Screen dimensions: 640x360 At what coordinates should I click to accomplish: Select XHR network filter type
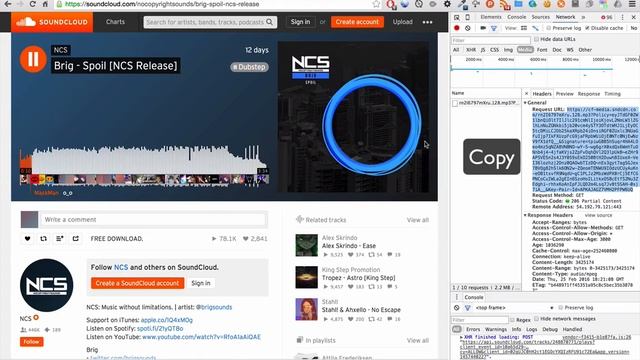(471, 50)
